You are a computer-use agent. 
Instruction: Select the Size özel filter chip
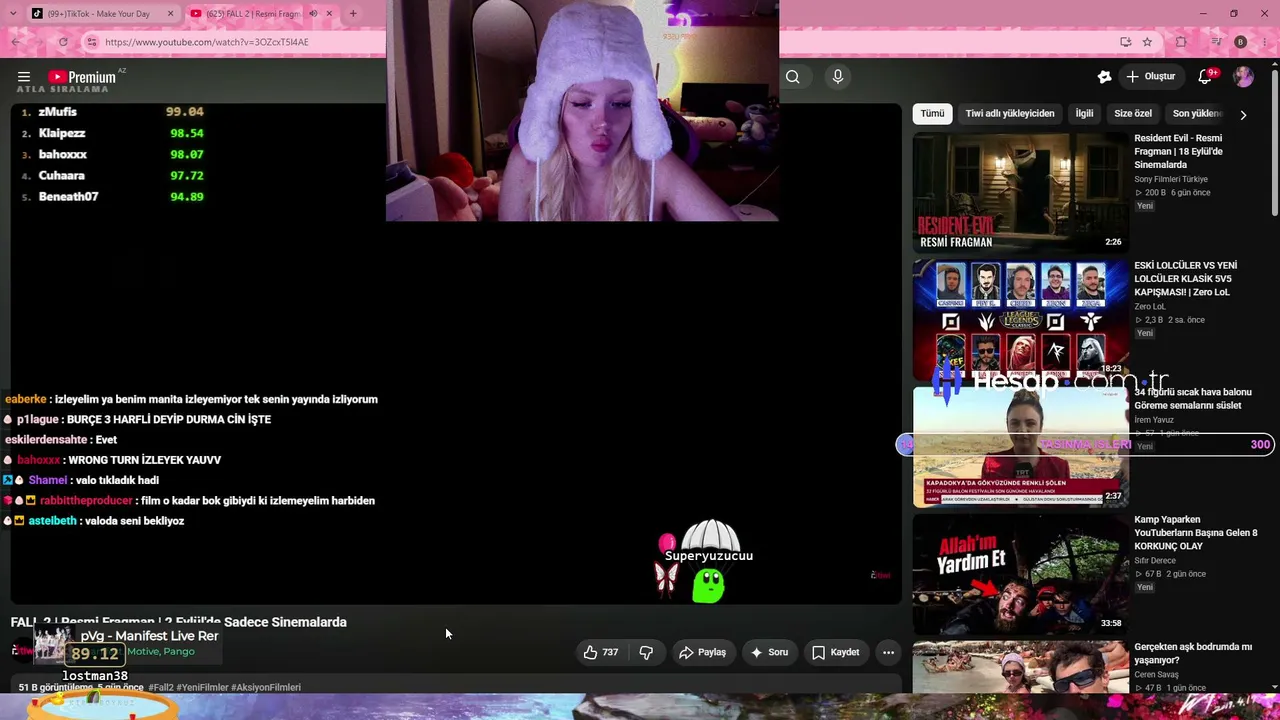(x=1133, y=114)
